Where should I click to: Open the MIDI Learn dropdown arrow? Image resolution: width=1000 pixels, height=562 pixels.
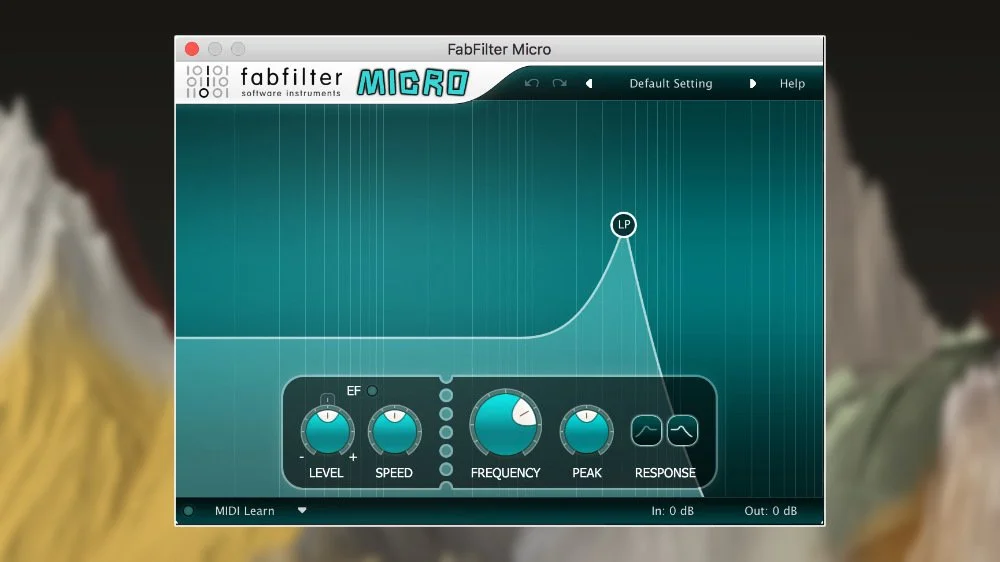coord(302,510)
